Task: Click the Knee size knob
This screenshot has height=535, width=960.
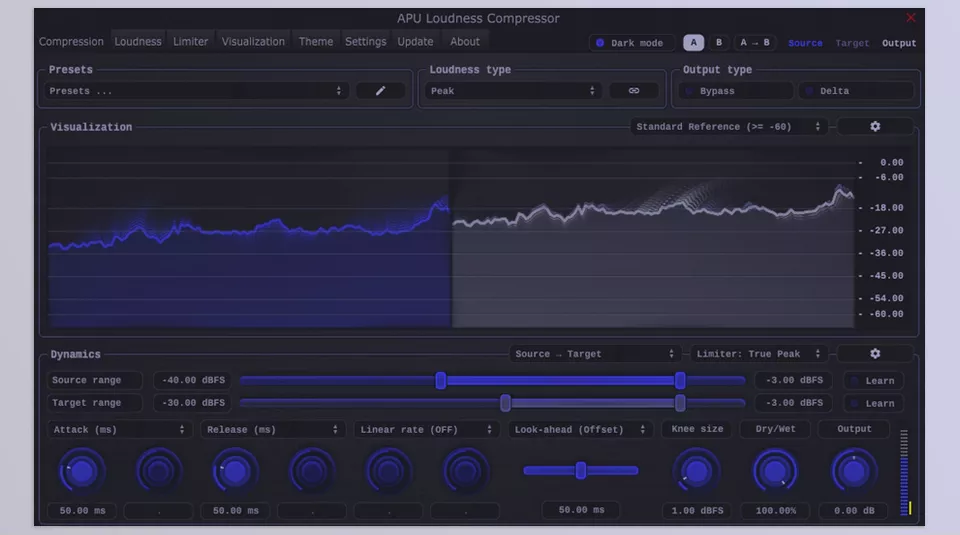Action: click(x=696, y=471)
